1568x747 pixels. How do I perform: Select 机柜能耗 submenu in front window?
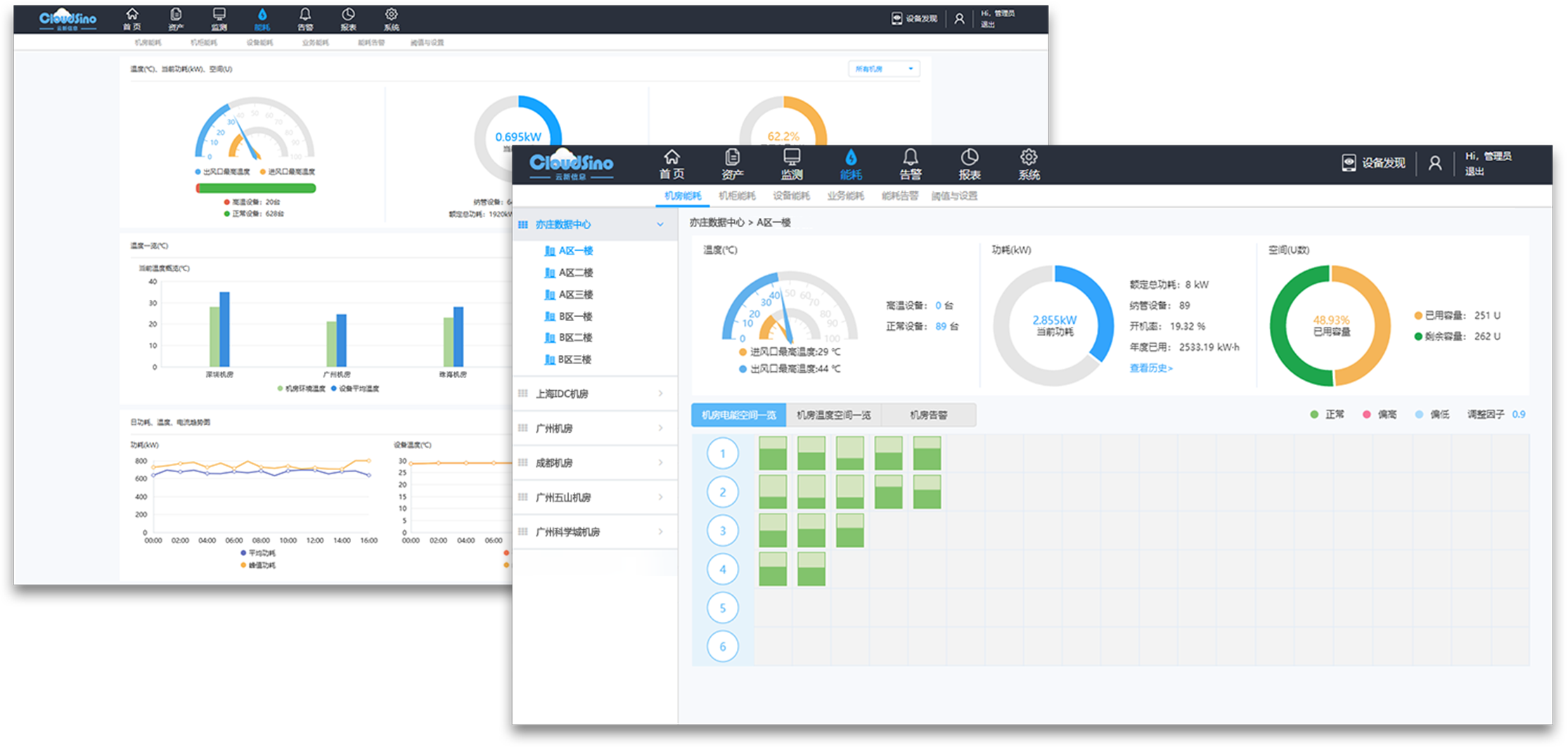[x=737, y=196]
